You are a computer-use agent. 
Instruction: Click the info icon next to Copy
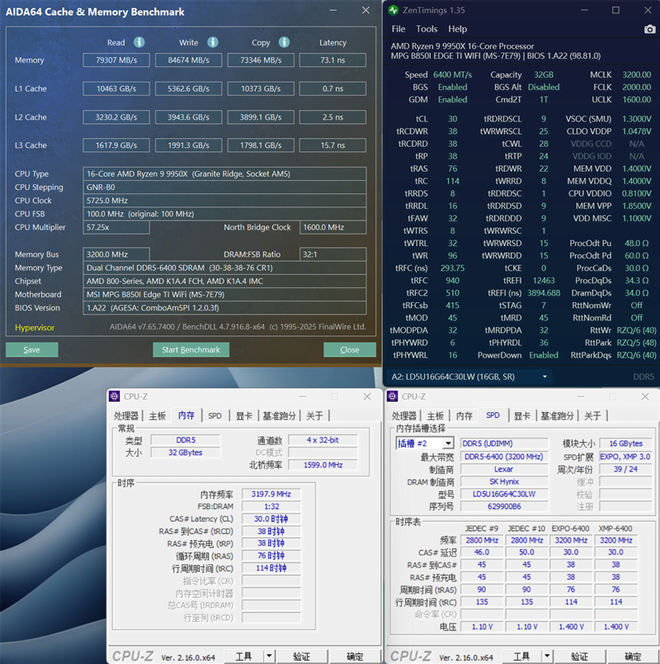pyautogui.click(x=284, y=43)
